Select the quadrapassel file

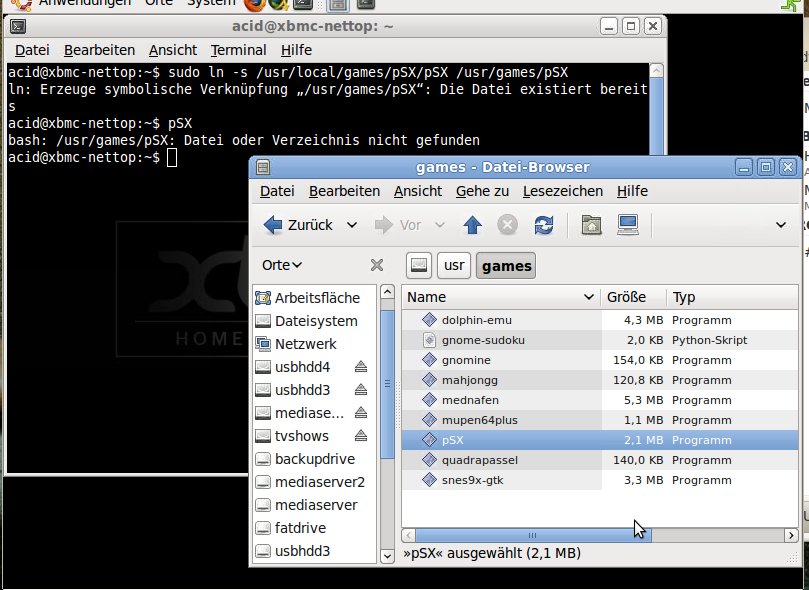tap(600, 460)
